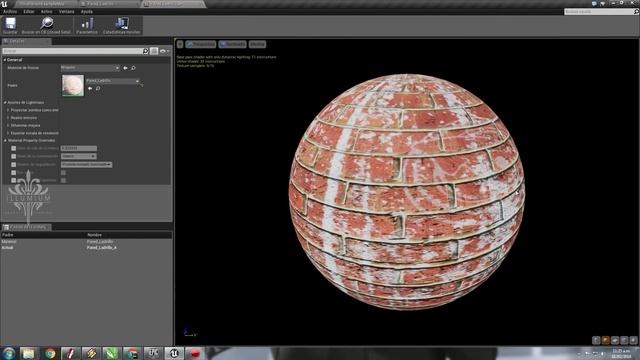Image resolution: width=640 pixels, height=360 pixels.
Task: Toggle the Dos caras override checkbox
Action: 13,173
